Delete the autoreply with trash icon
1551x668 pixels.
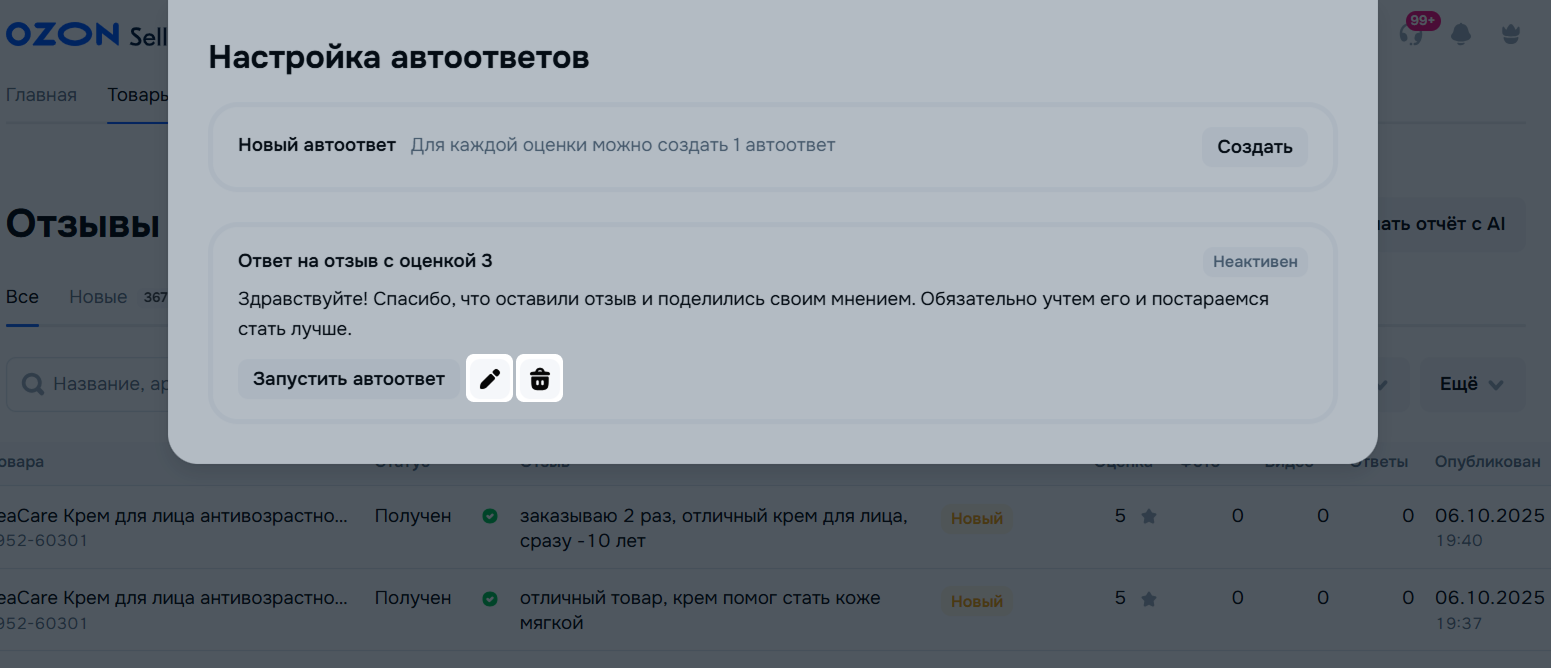click(x=540, y=379)
